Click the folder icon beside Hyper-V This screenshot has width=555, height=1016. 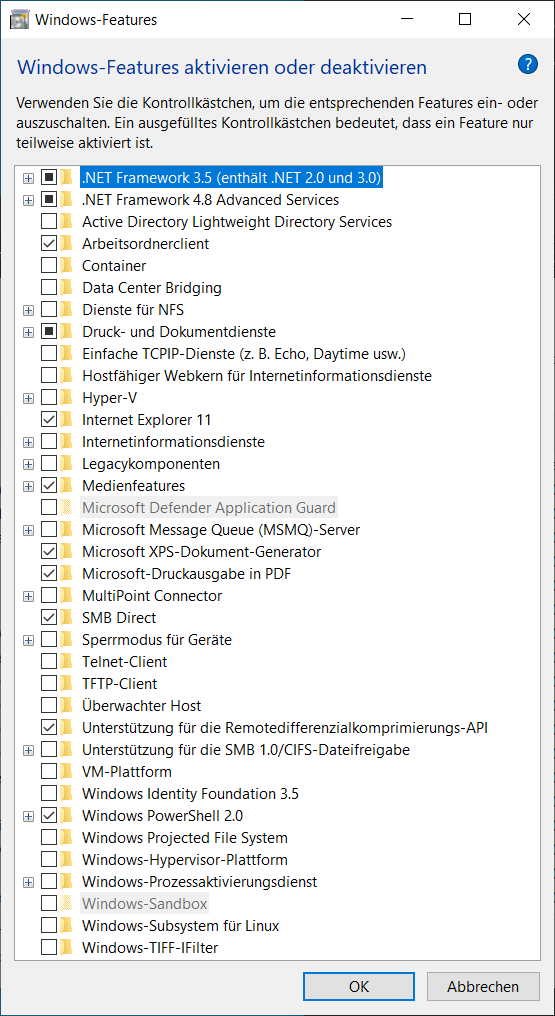[x=67, y=398]
